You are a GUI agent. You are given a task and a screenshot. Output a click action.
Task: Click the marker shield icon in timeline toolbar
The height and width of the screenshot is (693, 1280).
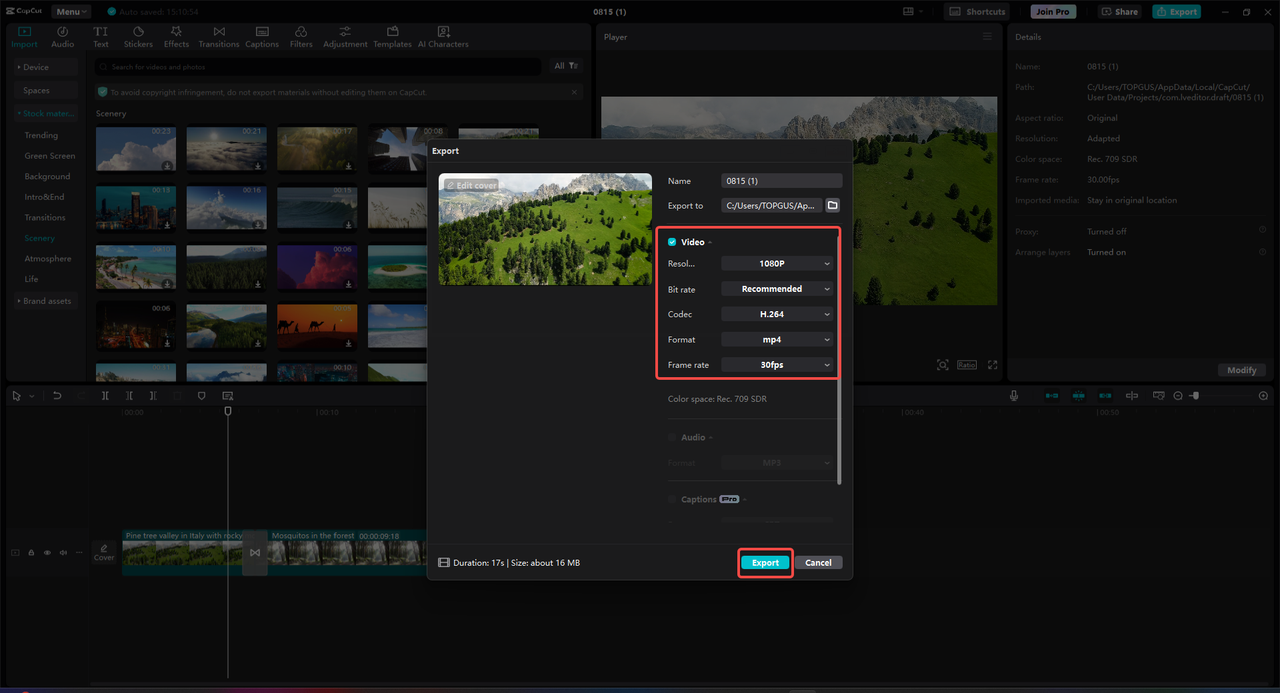(202, 396)
